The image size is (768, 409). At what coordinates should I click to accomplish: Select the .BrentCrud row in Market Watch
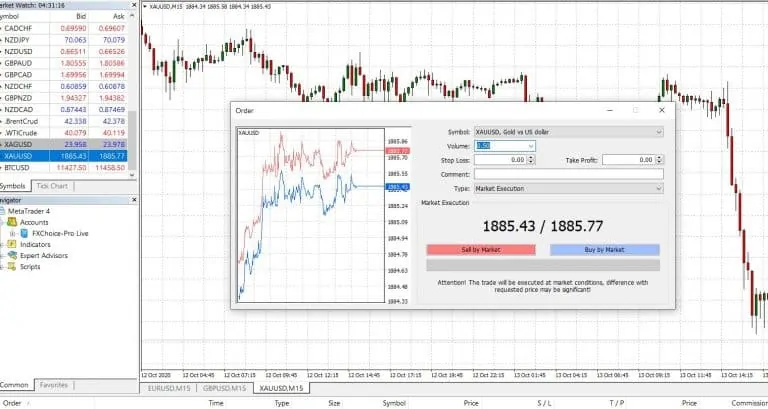coord(64,121)
